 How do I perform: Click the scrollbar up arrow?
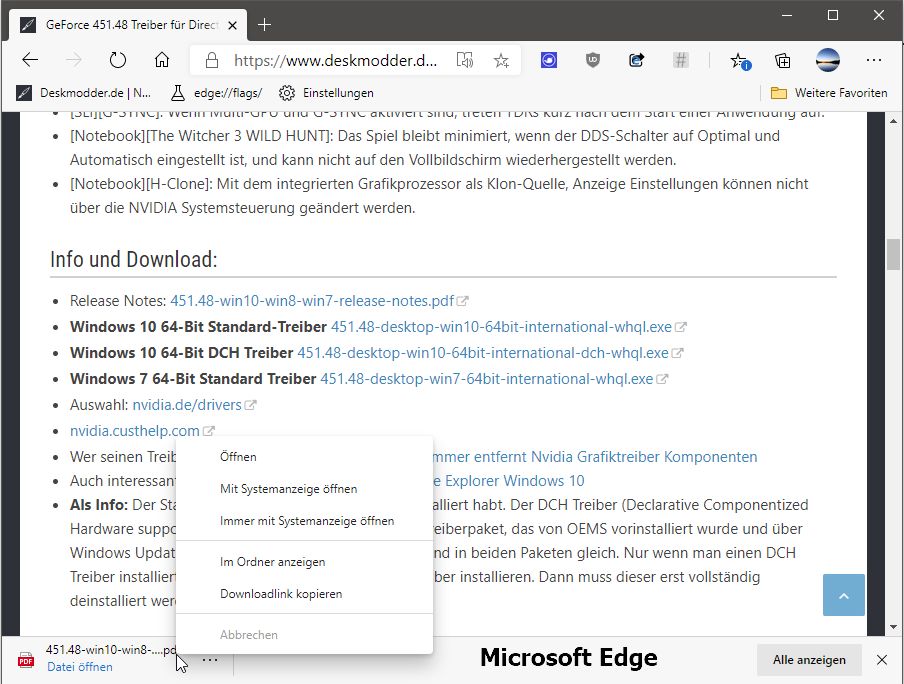[x=893, y=121]
